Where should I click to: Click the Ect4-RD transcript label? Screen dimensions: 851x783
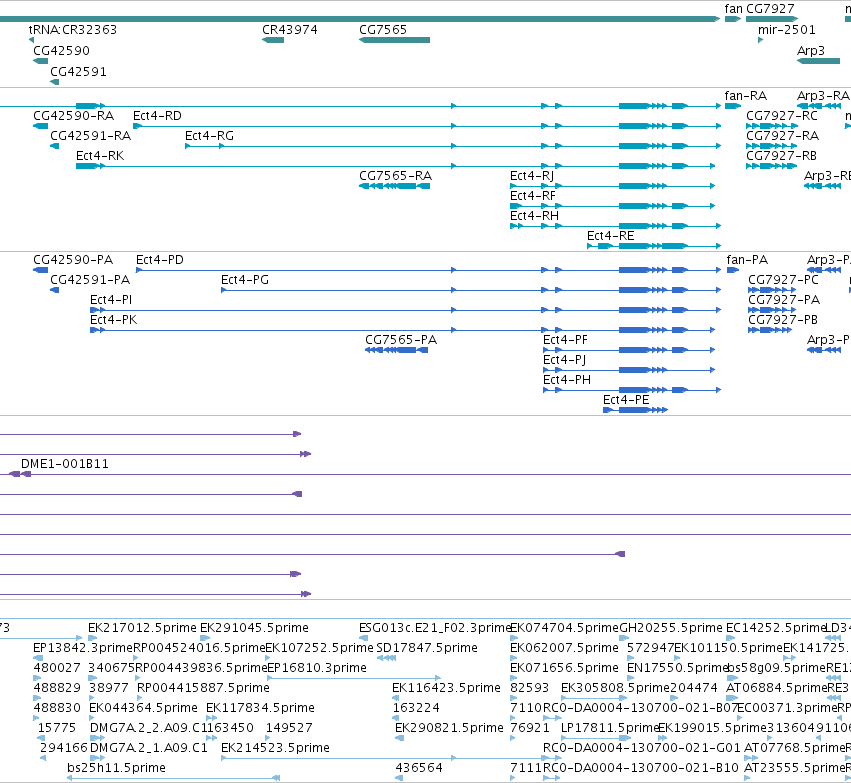(x=157, y=116)
